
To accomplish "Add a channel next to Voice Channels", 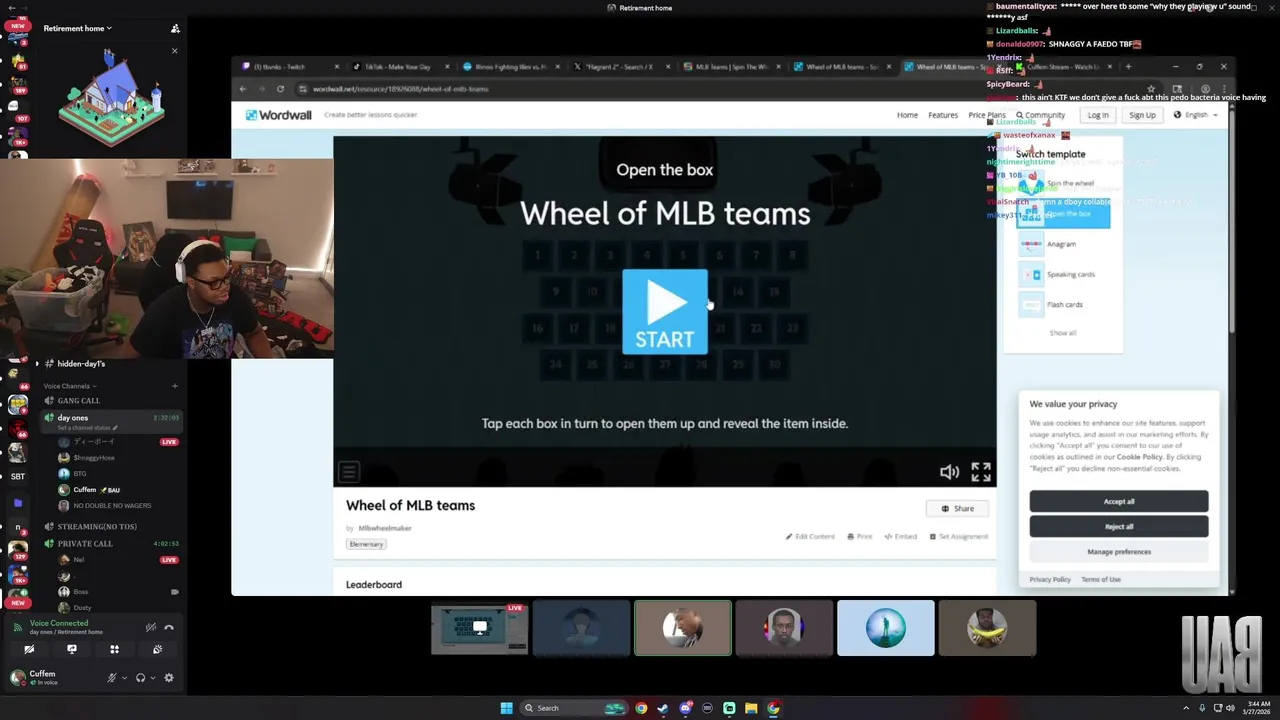I will [174, 386].
